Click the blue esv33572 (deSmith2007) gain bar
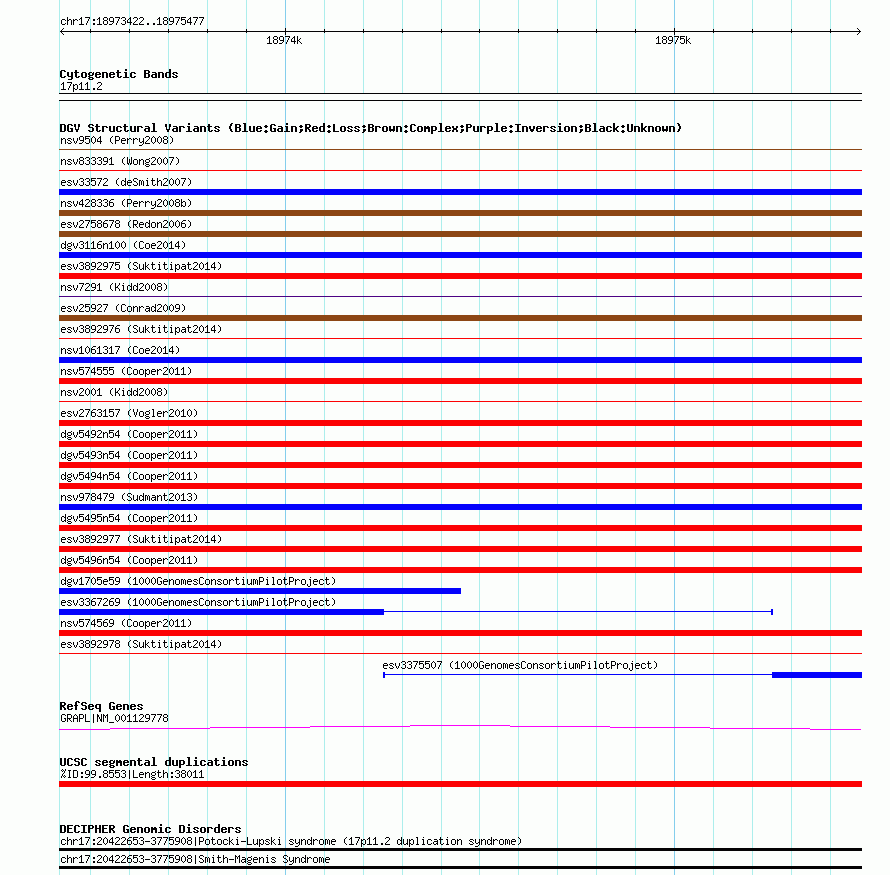890x875 pixels. click(x=460, y=192)
